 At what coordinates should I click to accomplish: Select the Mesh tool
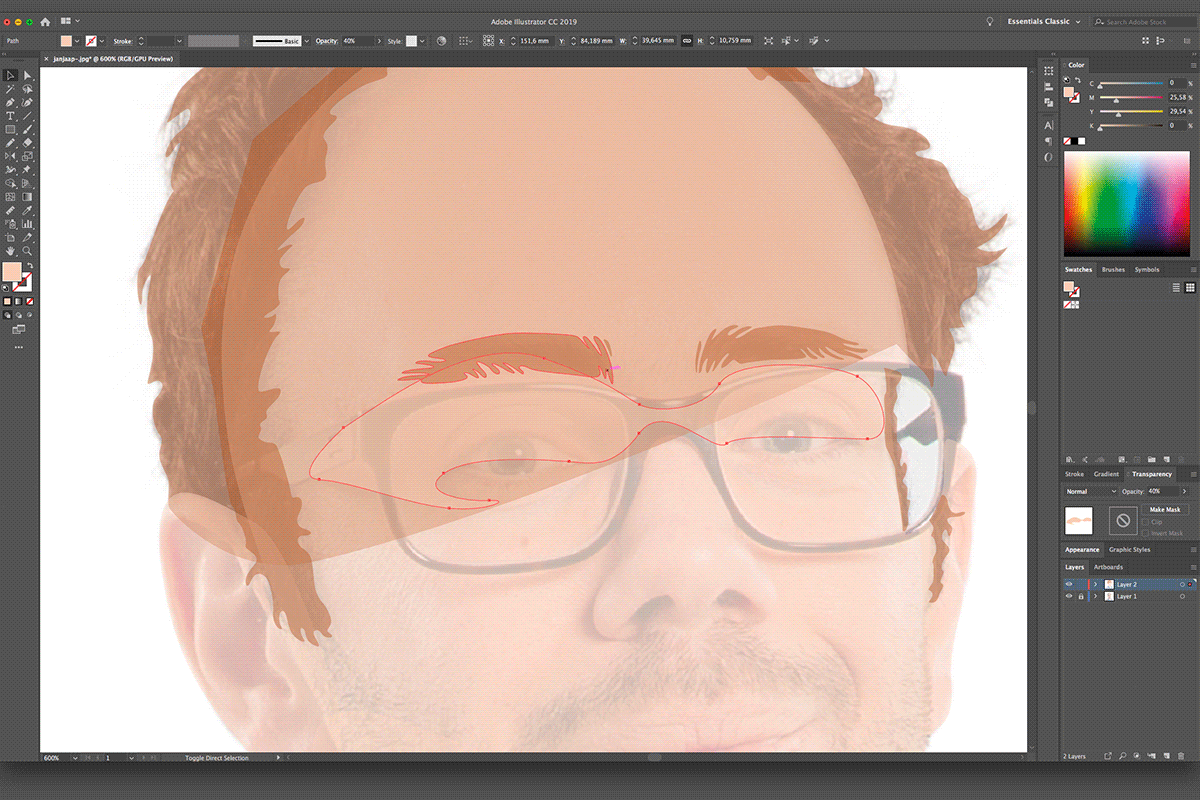click(x=10, y=197)
